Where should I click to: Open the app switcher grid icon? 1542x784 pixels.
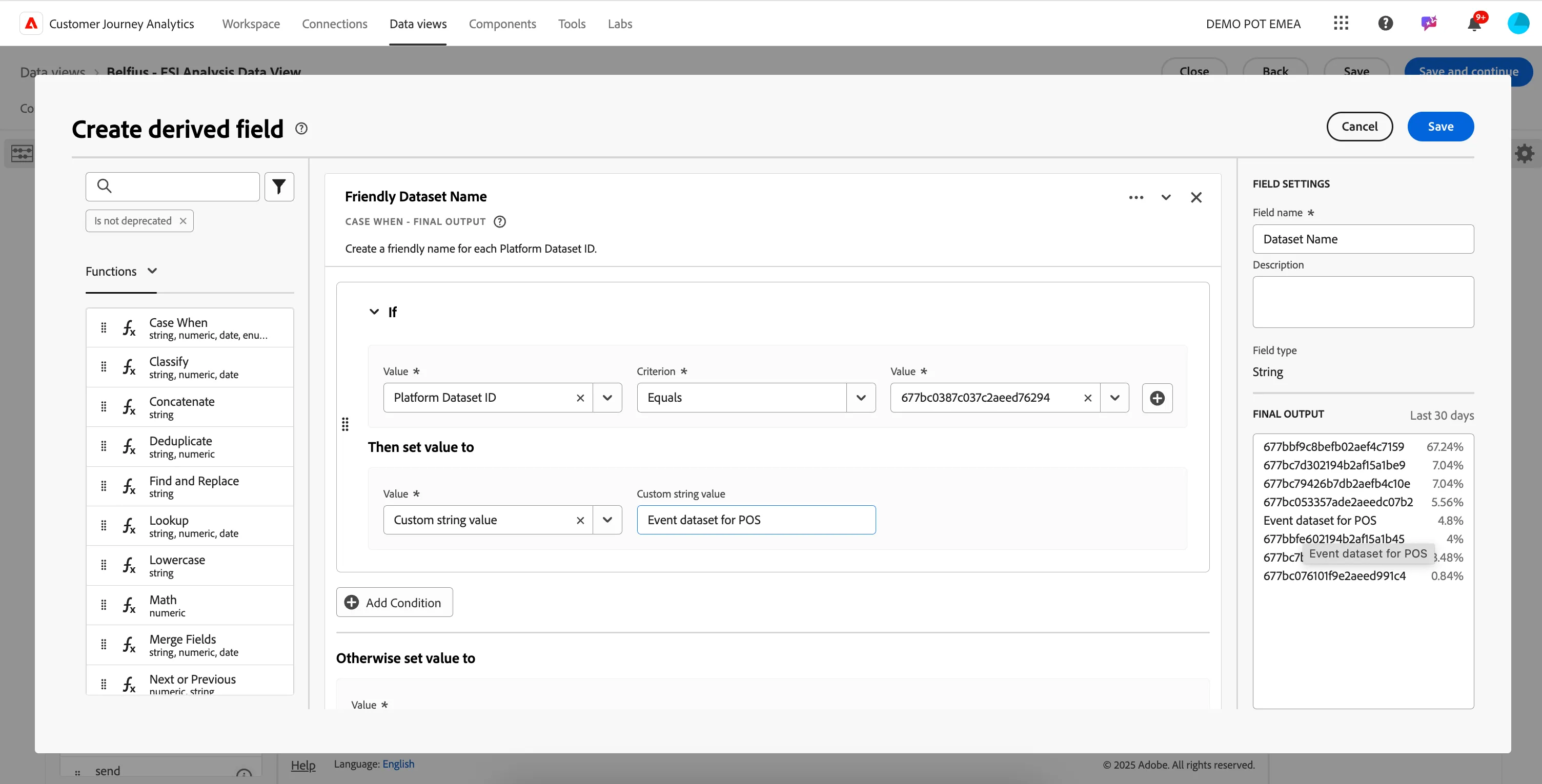click(1341, 24)
